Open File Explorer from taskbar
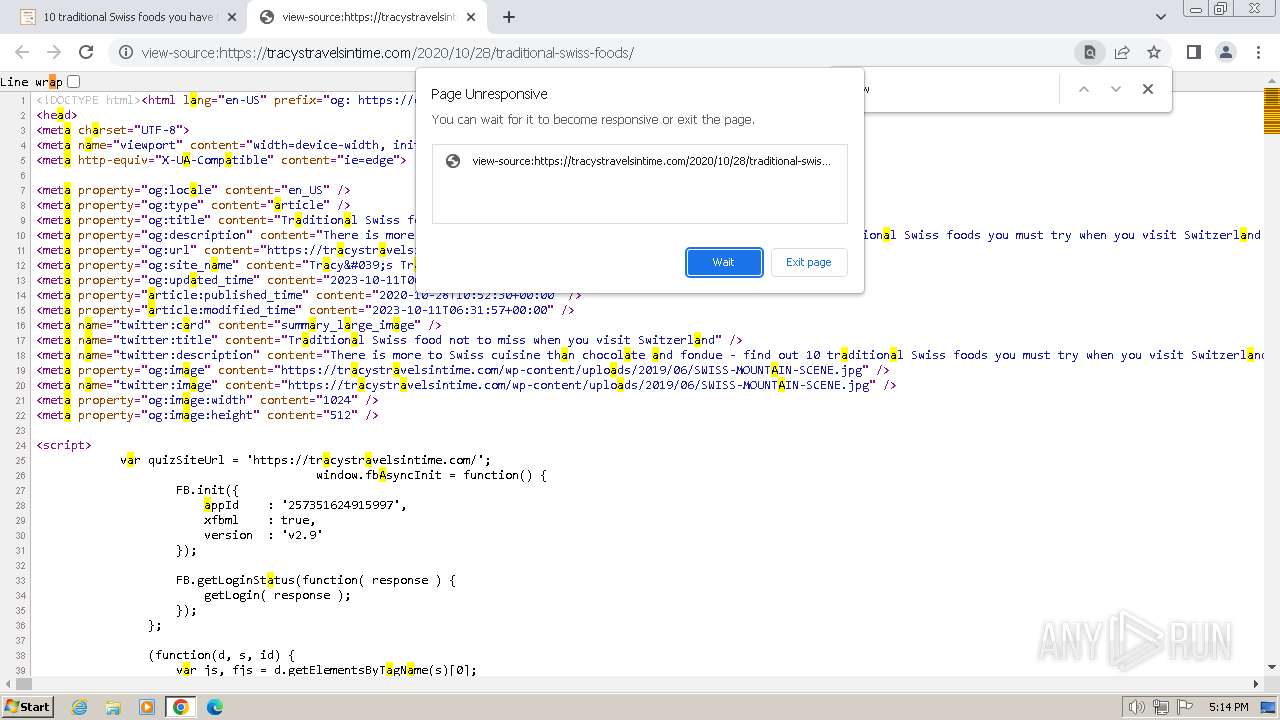Image resolution: width=1280 pixels, height=720 pixels. click(x=113, y=707)
